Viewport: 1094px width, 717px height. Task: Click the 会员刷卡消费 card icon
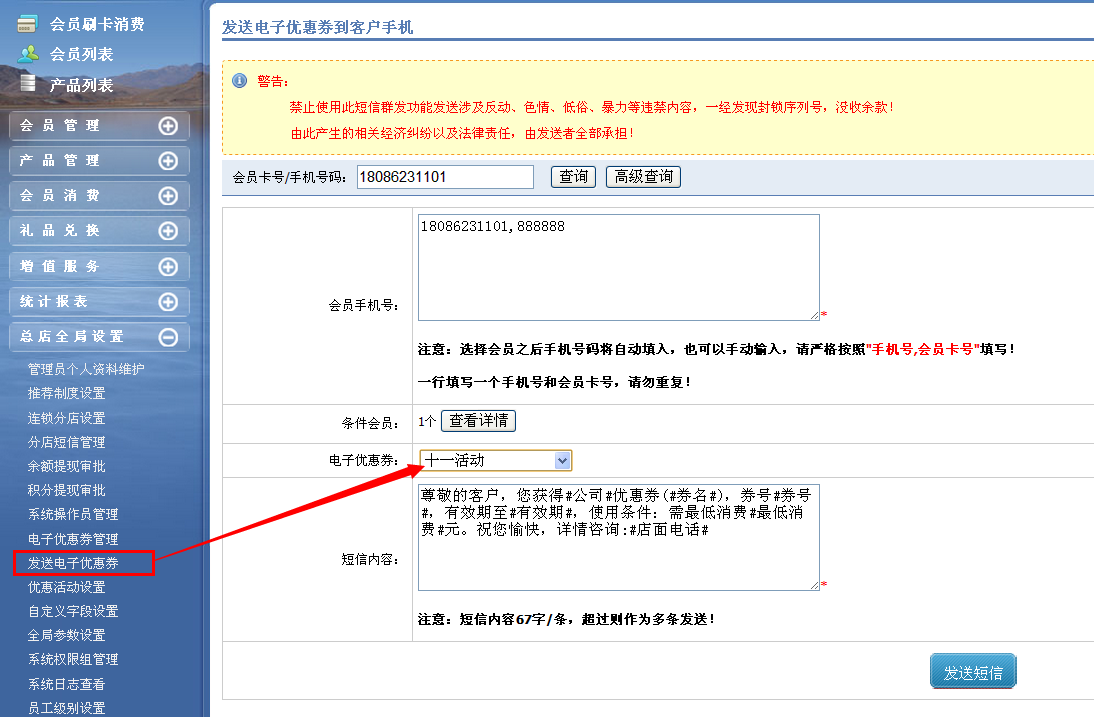click(28, 23)
